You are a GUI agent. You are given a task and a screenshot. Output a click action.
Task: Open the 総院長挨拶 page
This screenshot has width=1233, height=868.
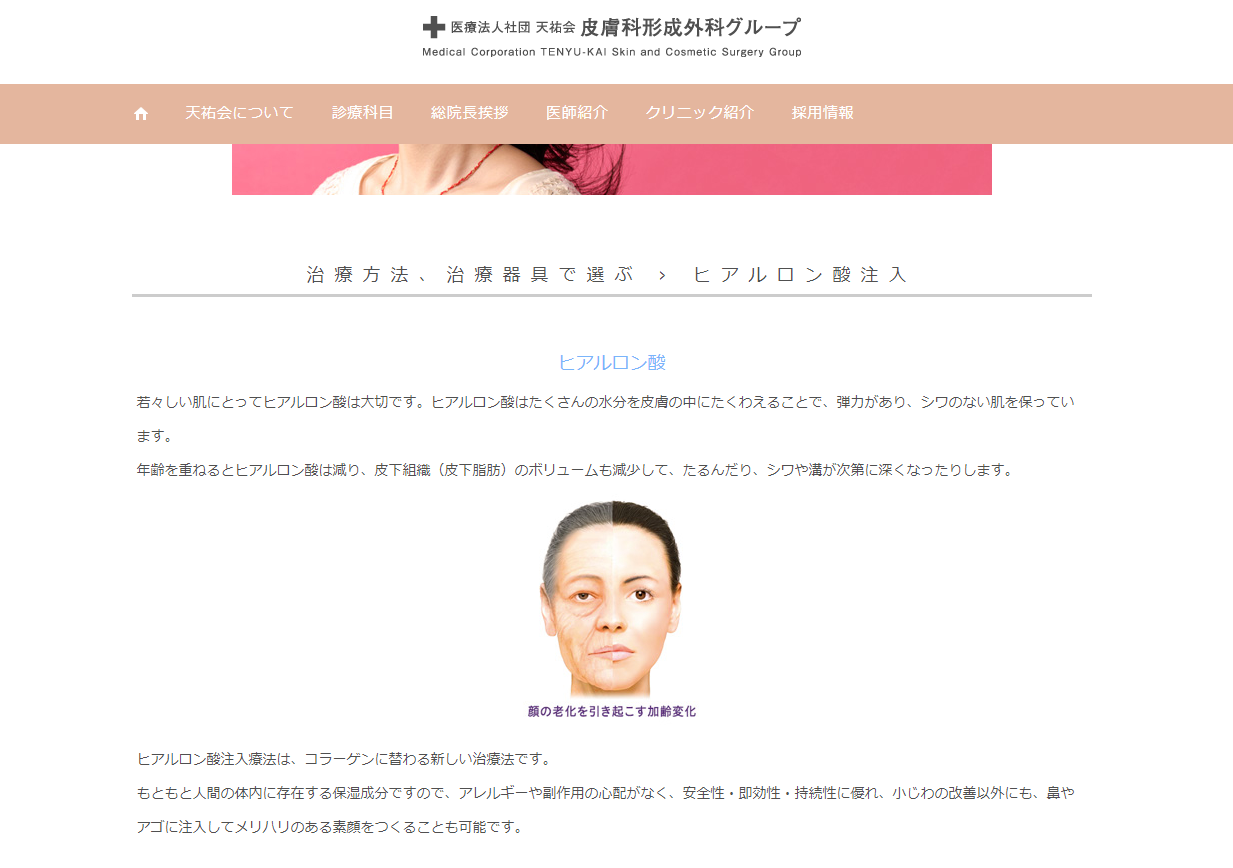point(469,114)
